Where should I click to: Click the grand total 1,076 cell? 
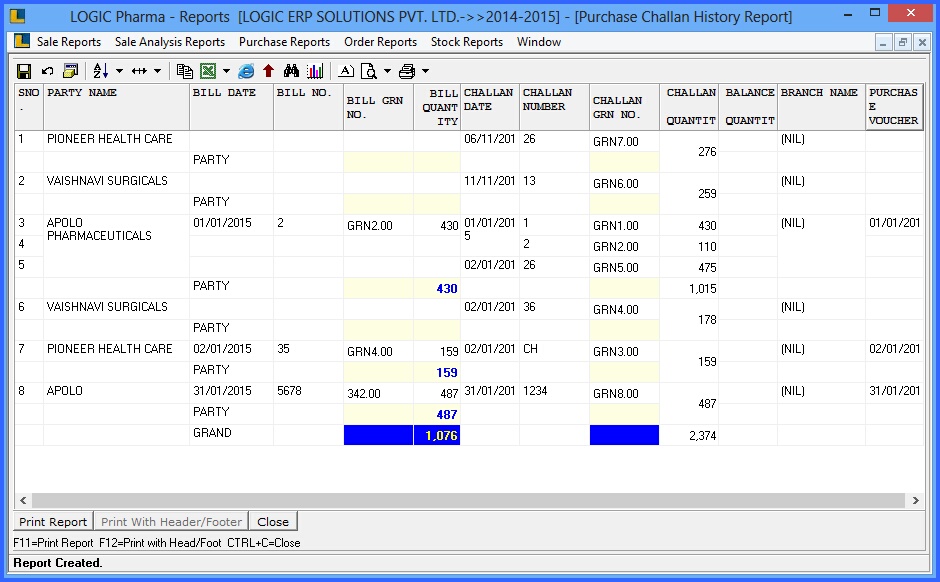point(437,435)
